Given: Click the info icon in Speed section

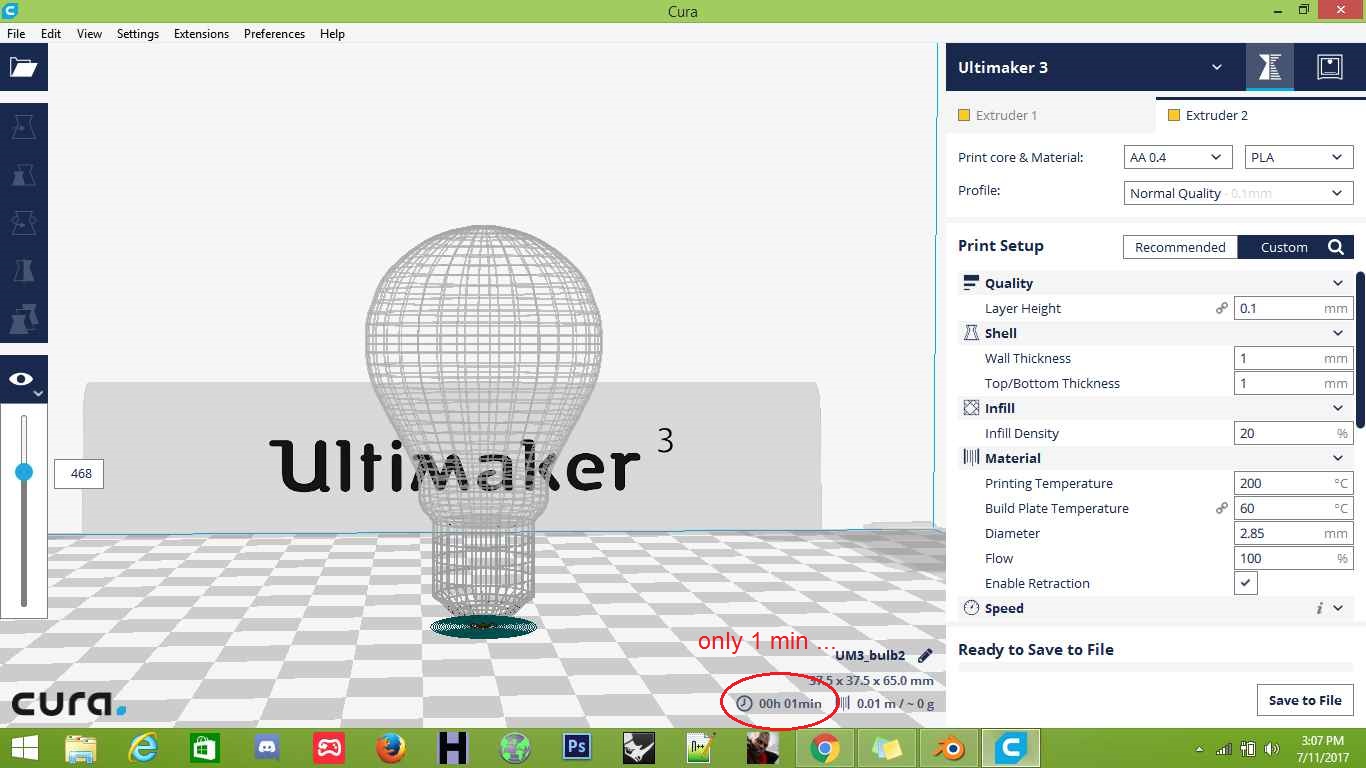Looking at the screenshot, I should [1319, 608].
